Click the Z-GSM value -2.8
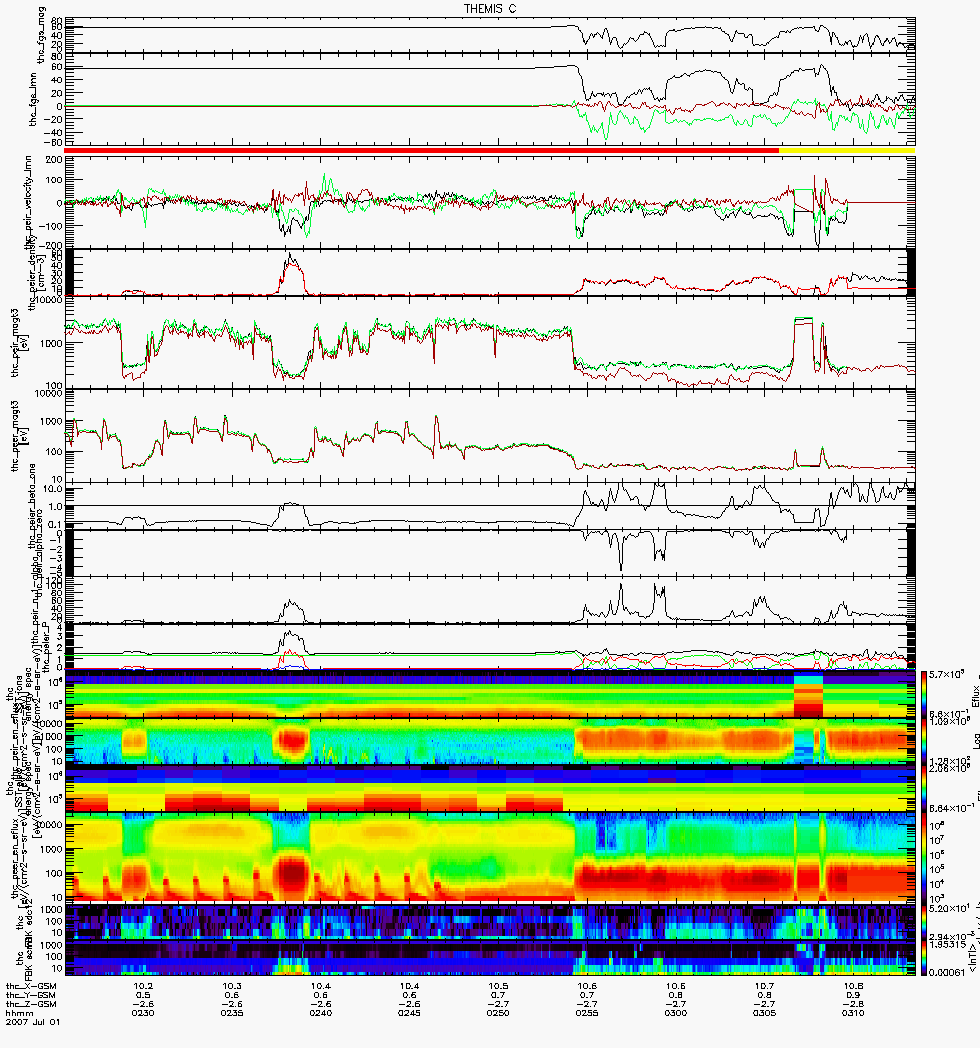Image resolution: width=980 pixels, height=1048 pixels. (x=853, y=1004)
